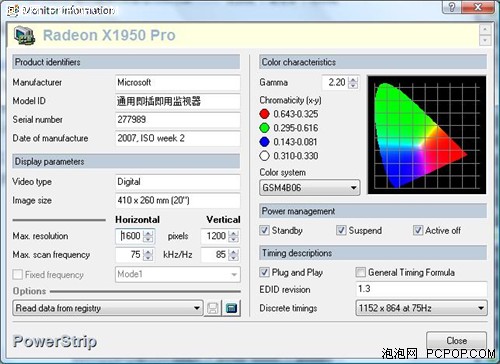Open the Read data from registry dropdown
The height and width of the screenshot is (364, 500).
click(x=108, y=308)
